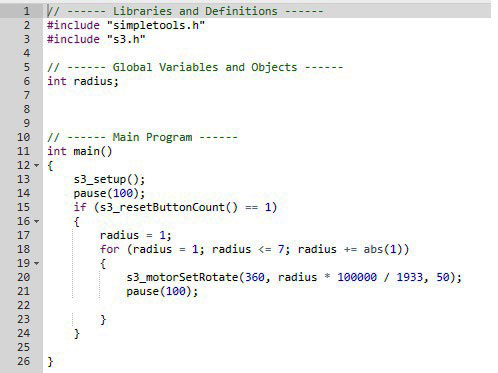Click the int radius declaration
Viewport: 498px width, 373px height.
[83, 81]
